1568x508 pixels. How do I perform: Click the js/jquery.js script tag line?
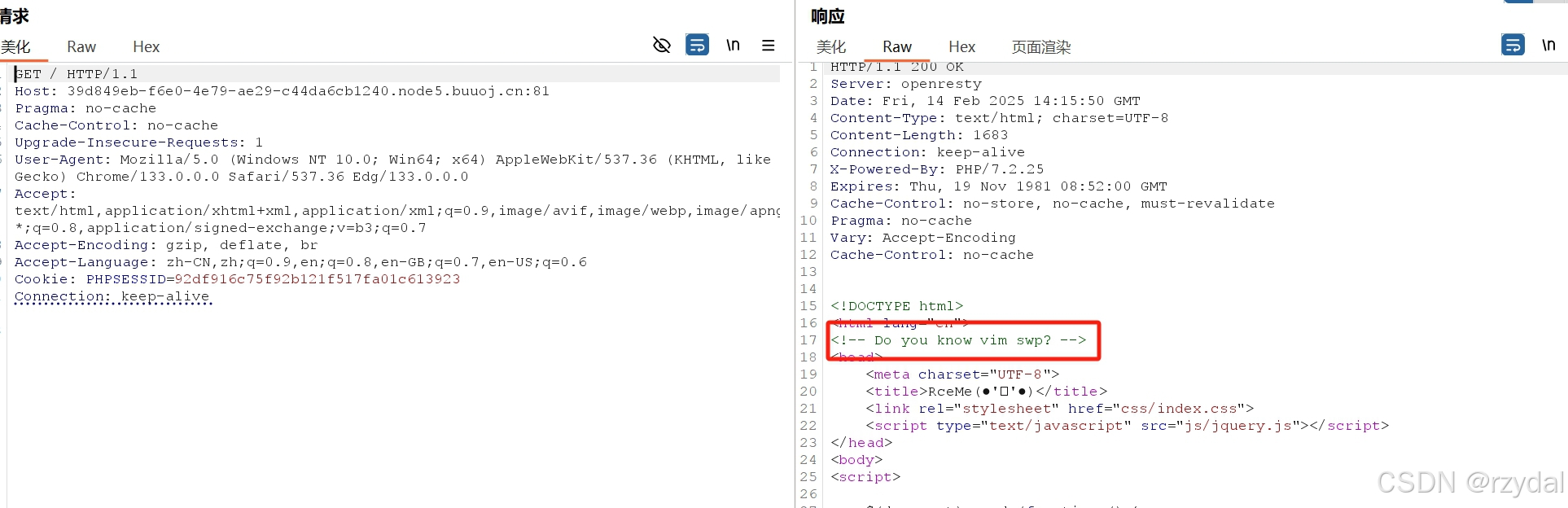point(1128,426)
